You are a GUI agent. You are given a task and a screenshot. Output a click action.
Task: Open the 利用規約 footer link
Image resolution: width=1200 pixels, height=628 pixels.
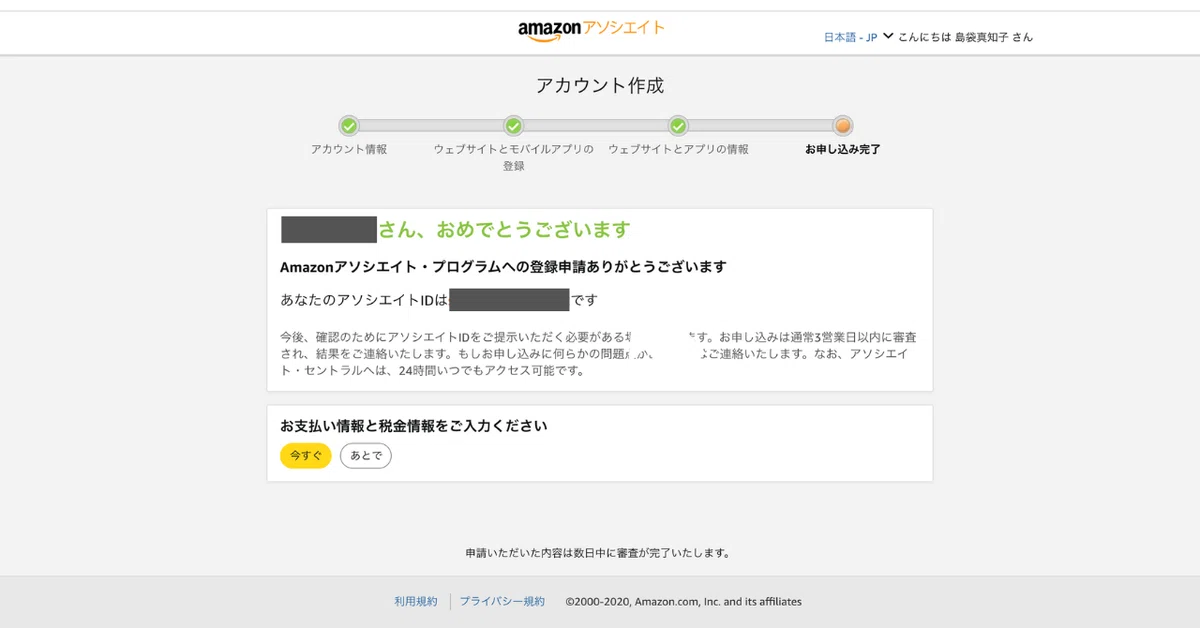(416, 602)
